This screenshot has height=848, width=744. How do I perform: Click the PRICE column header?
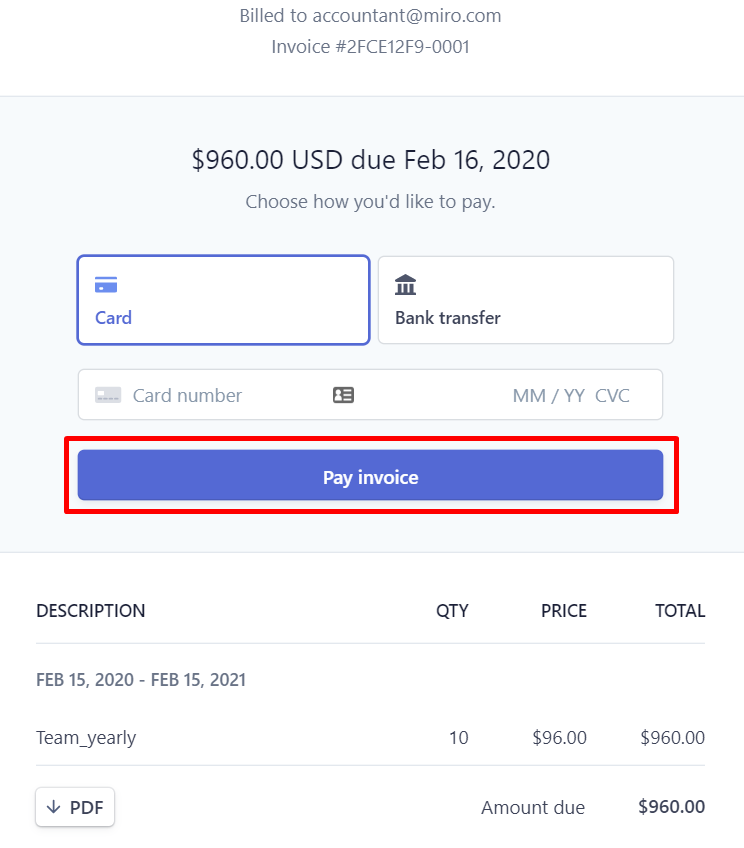click(563, 611)
